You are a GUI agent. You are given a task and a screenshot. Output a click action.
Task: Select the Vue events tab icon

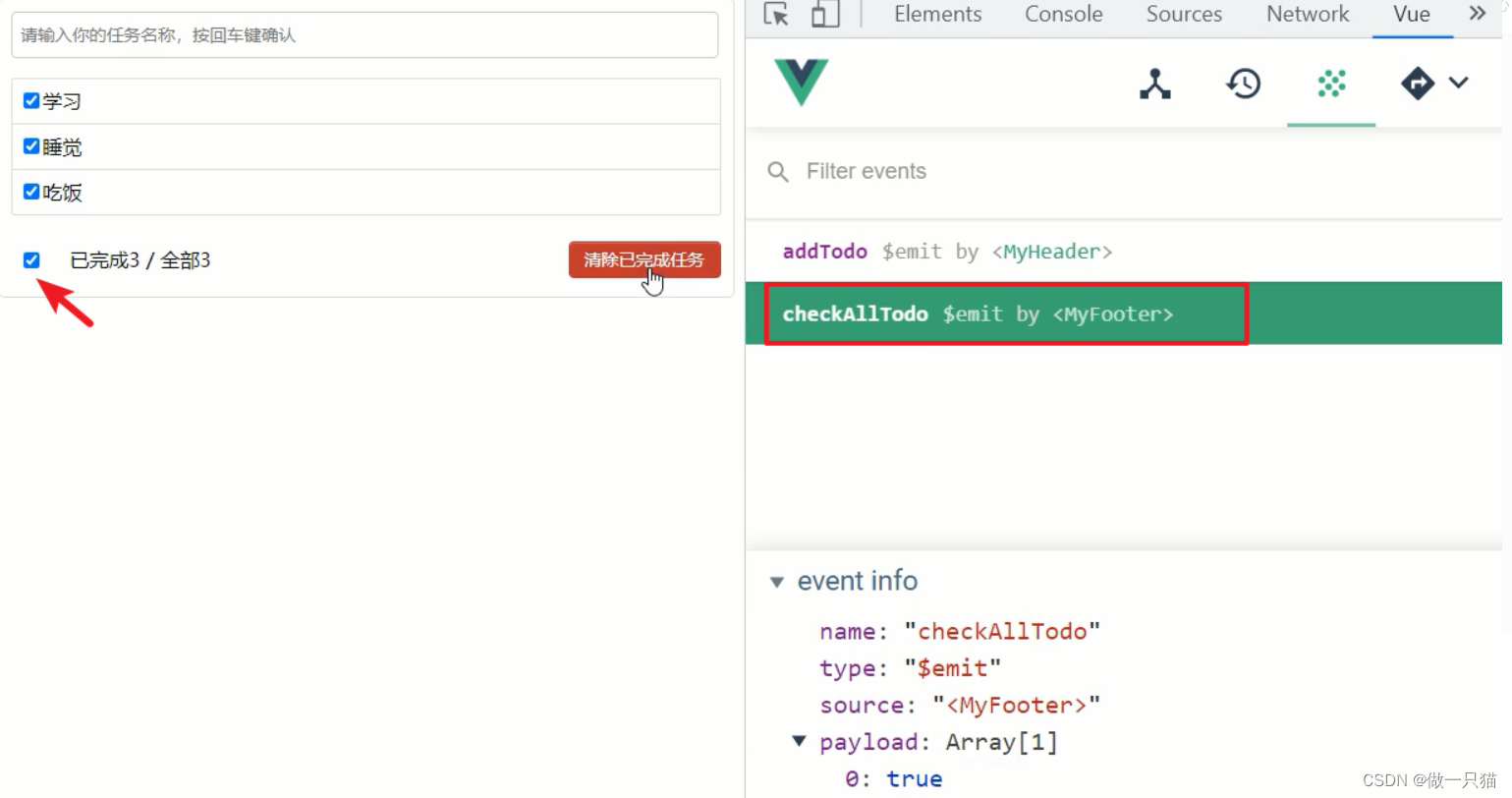[1331, 84]
